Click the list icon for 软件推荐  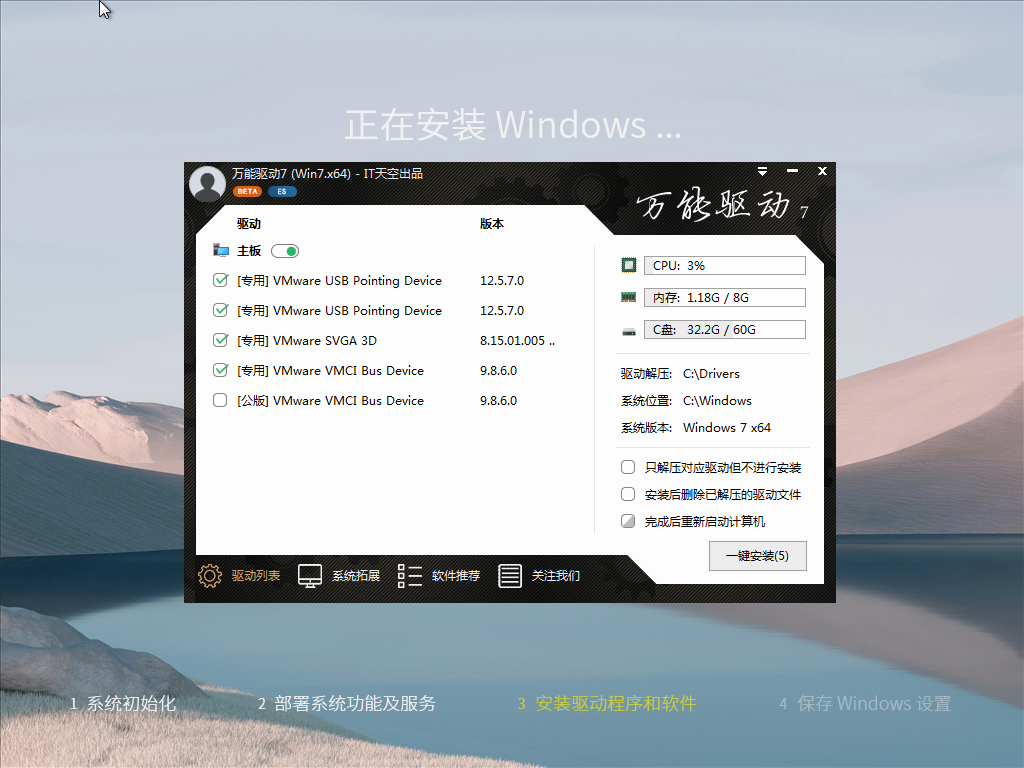(410, 576)
